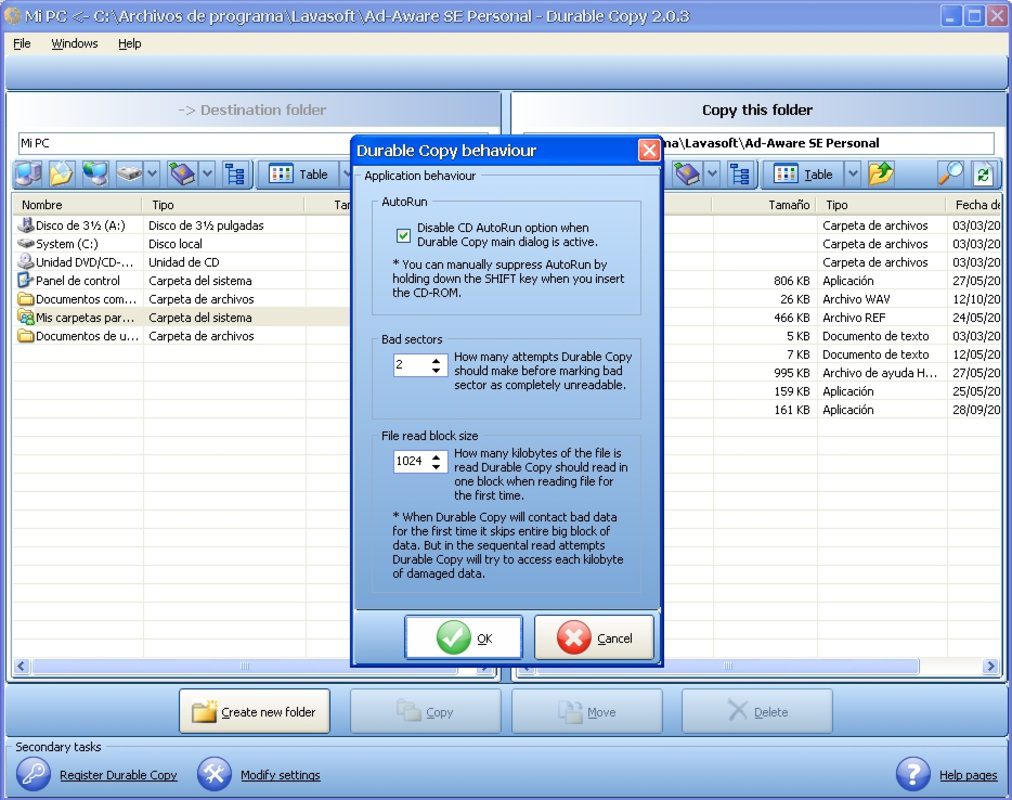Select the Archivo WAV row in the source list
This screenshot has width=1012, height=800.
pyautogui.click(x=831, y=299)
